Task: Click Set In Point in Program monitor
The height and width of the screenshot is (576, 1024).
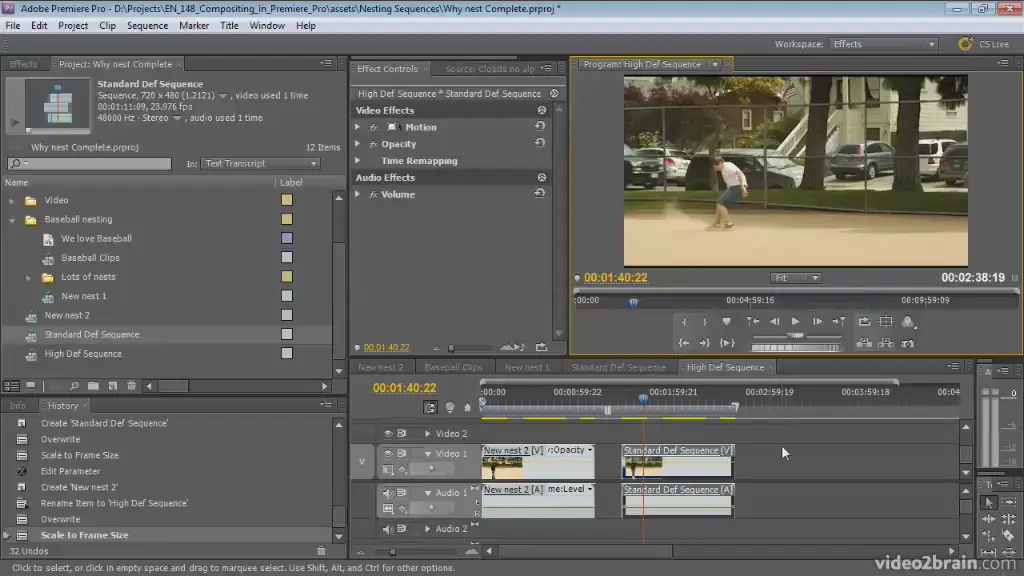Action: 684,322
